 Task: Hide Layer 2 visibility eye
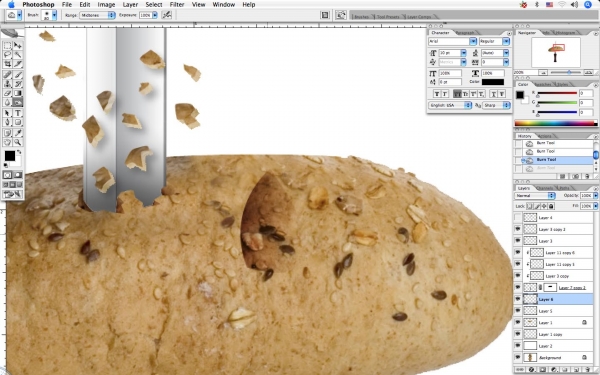(x=518, y=346)
